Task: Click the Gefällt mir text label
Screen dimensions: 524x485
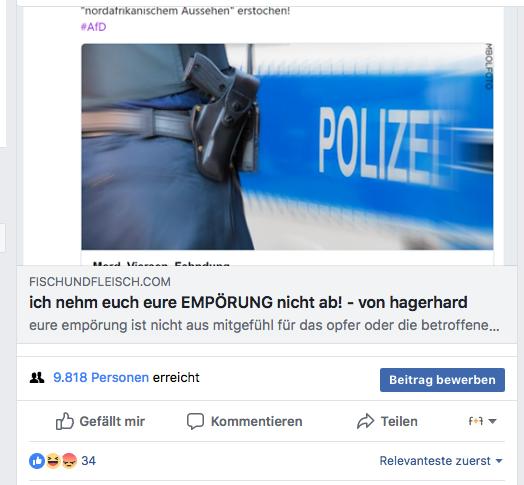Action: click(x=112, y=421)
